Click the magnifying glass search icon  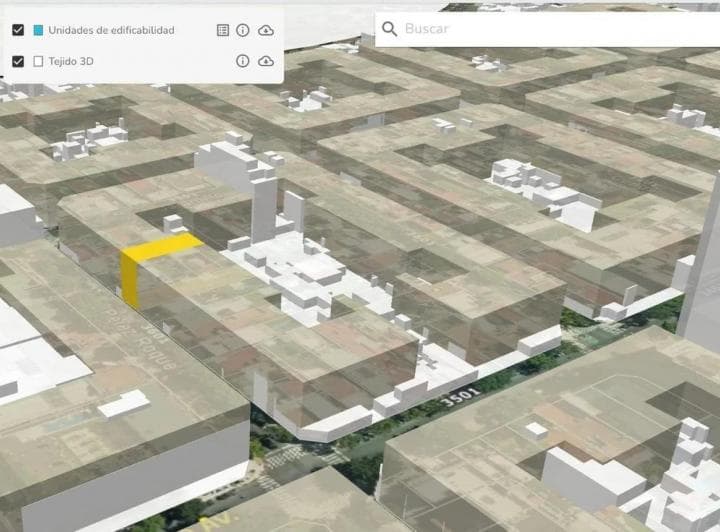click(390, 29)
